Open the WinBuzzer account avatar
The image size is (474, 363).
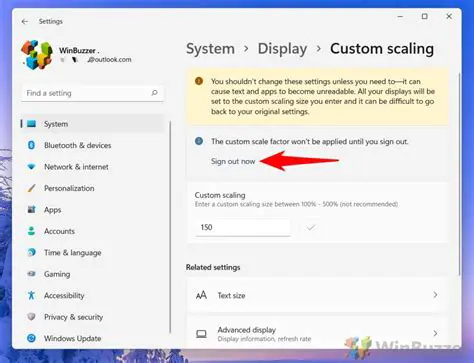pyautogui.click(x=37, y=55)
